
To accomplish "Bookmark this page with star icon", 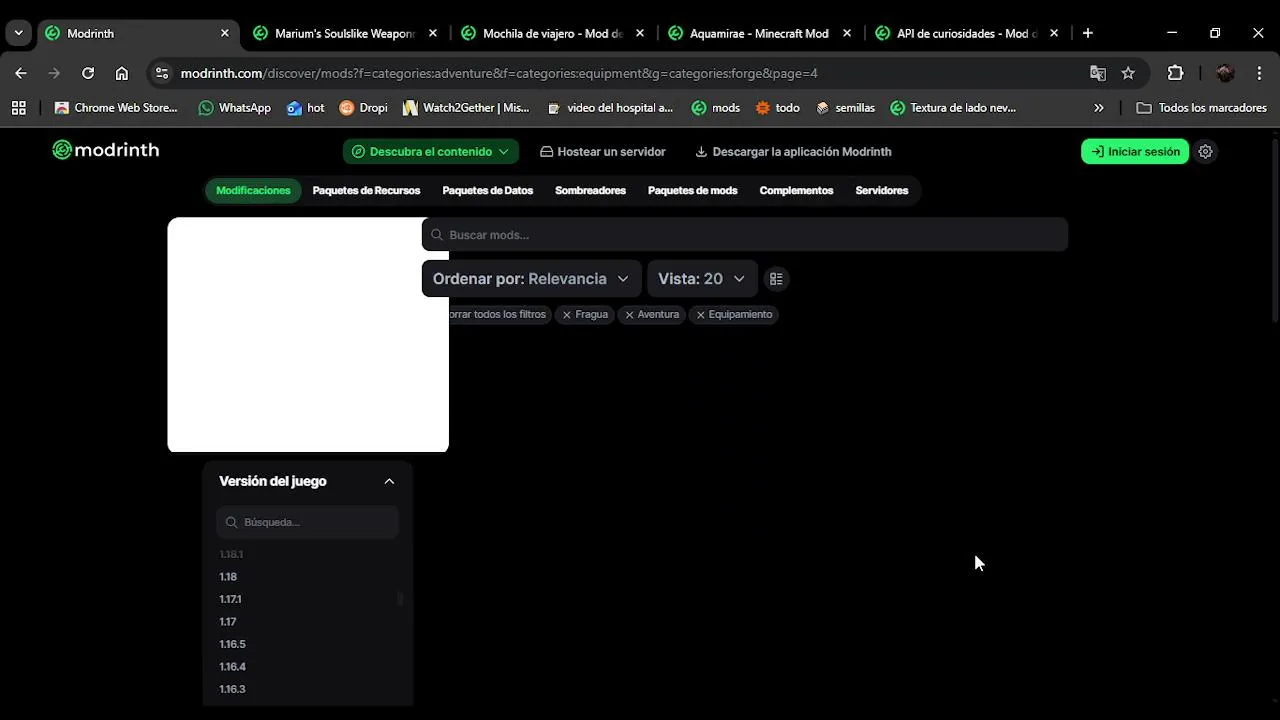I will pos(1128,73).
